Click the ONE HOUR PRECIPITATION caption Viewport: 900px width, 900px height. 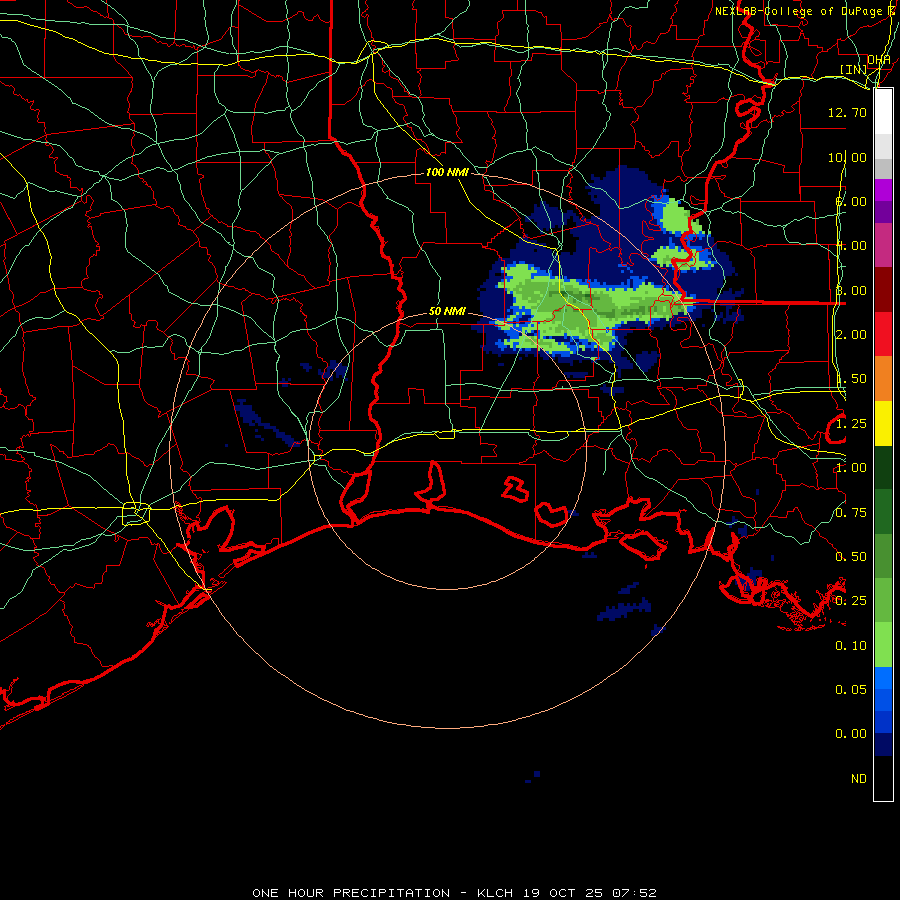[351, 893]
